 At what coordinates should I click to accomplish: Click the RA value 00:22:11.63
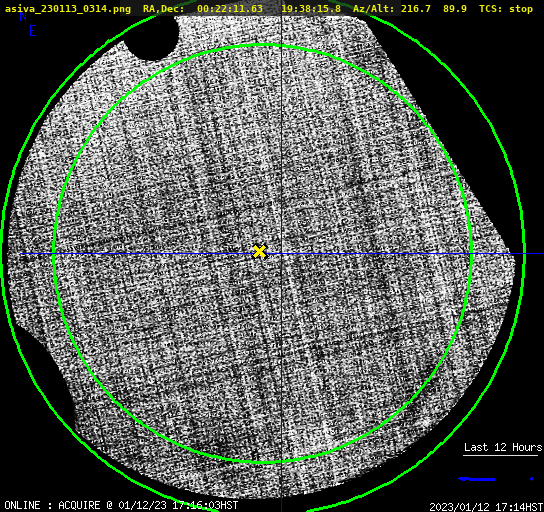tap(230, 8)
